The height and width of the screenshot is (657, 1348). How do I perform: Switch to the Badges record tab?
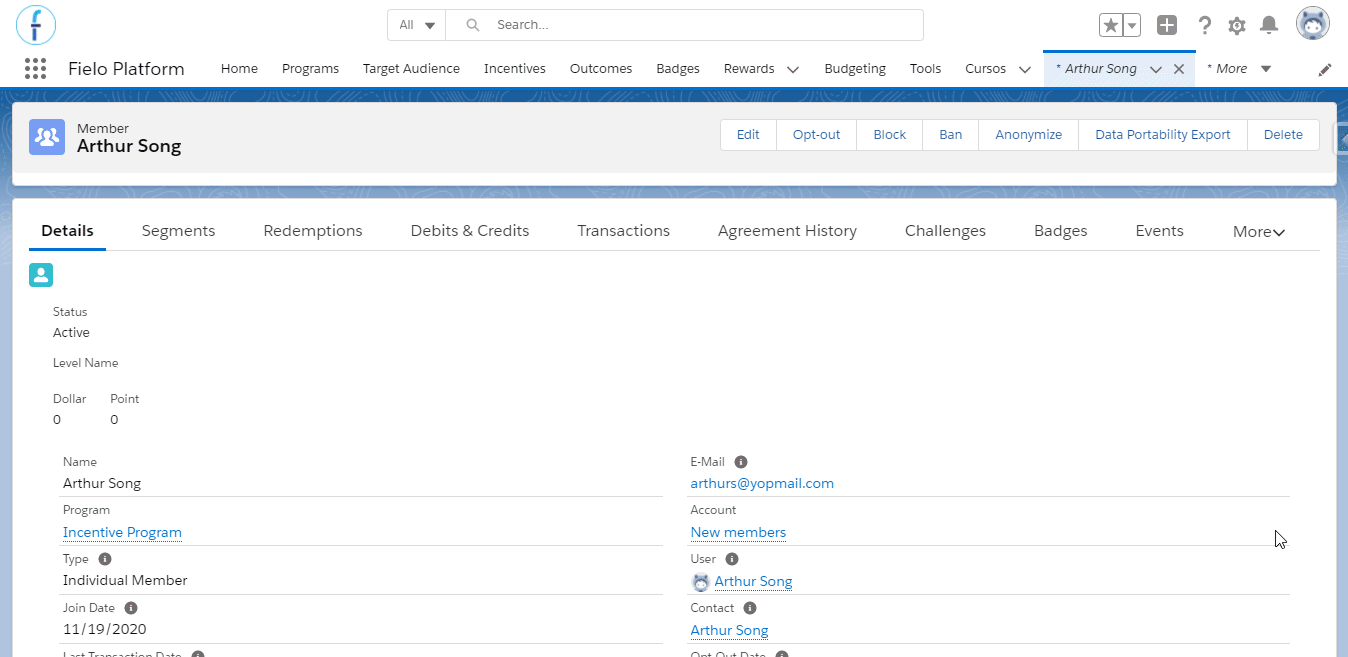(1060, 231)
